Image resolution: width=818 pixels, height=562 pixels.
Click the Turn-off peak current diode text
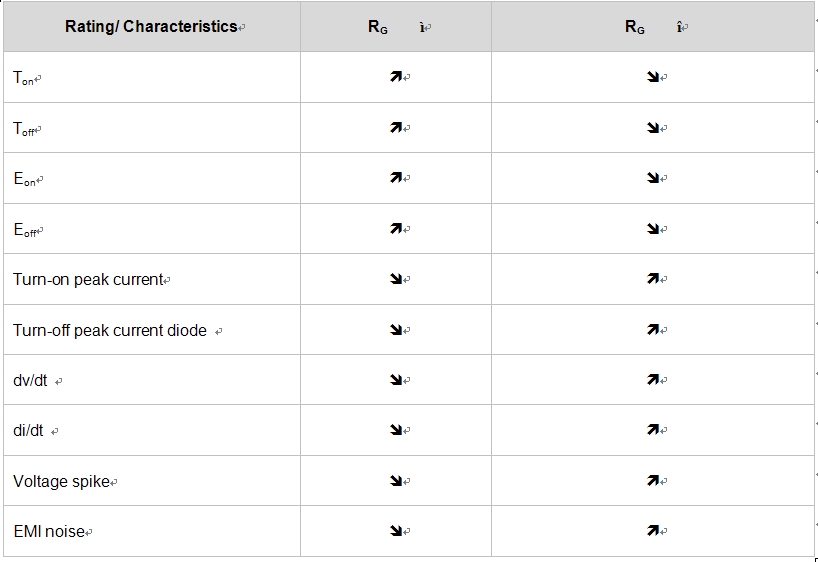coord(110,330)
